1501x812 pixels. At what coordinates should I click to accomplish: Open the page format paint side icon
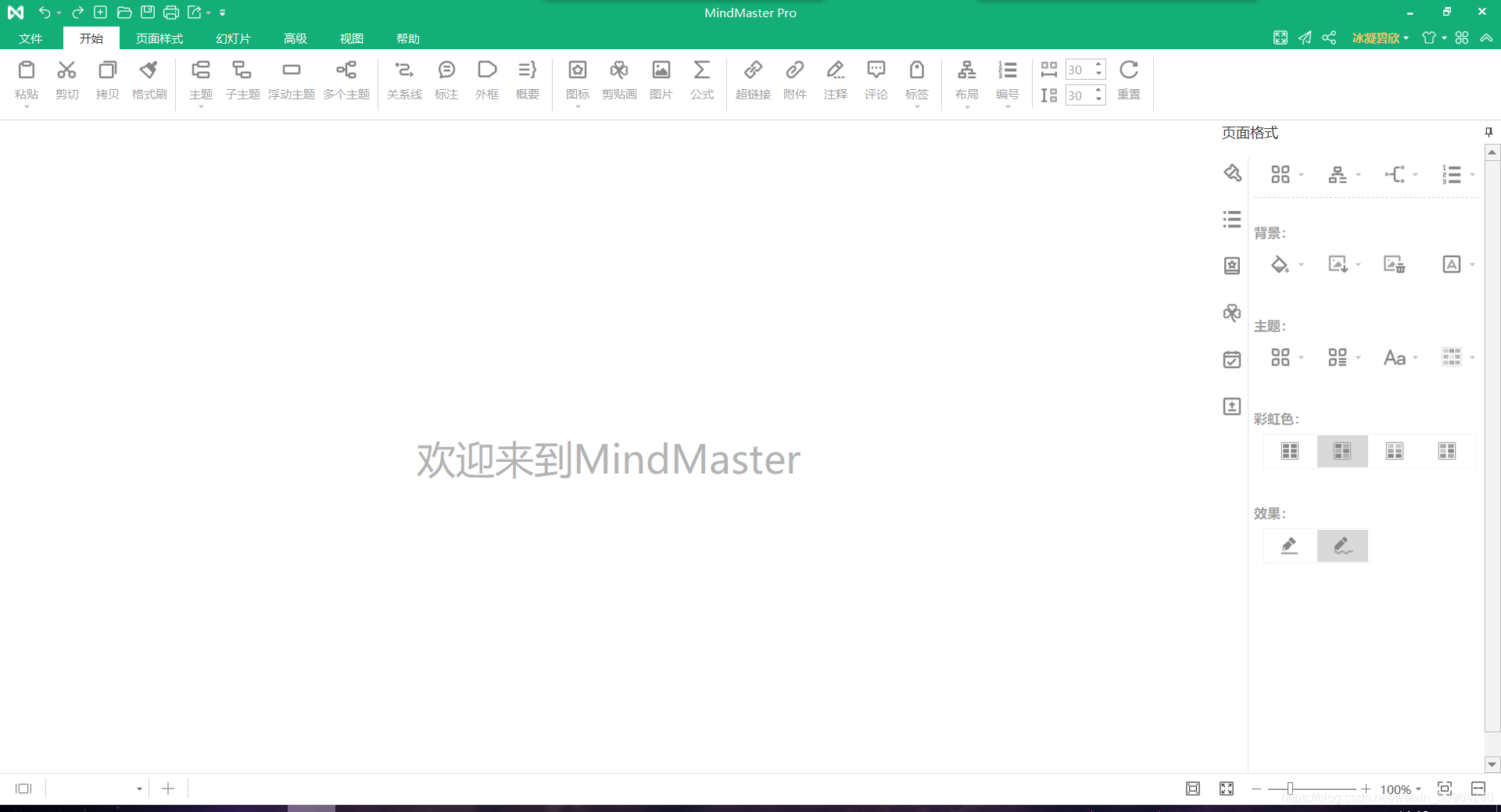[x=1232, y=173]
